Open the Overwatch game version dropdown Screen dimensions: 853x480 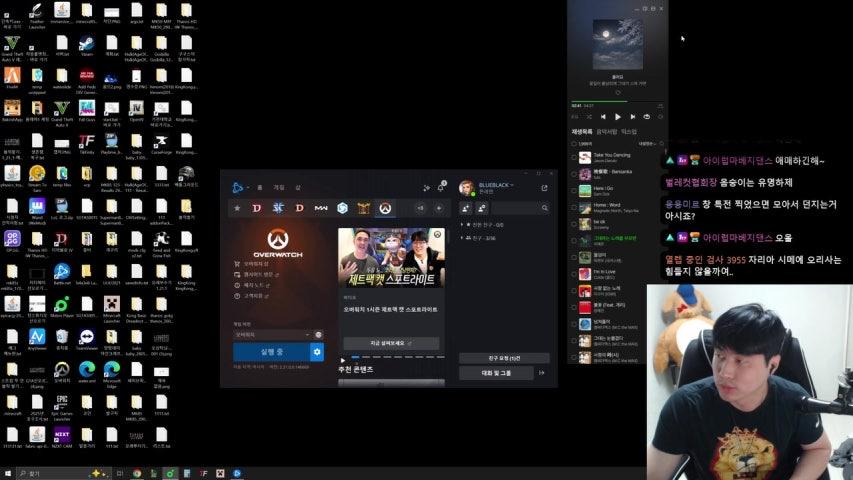click(272, 335)
